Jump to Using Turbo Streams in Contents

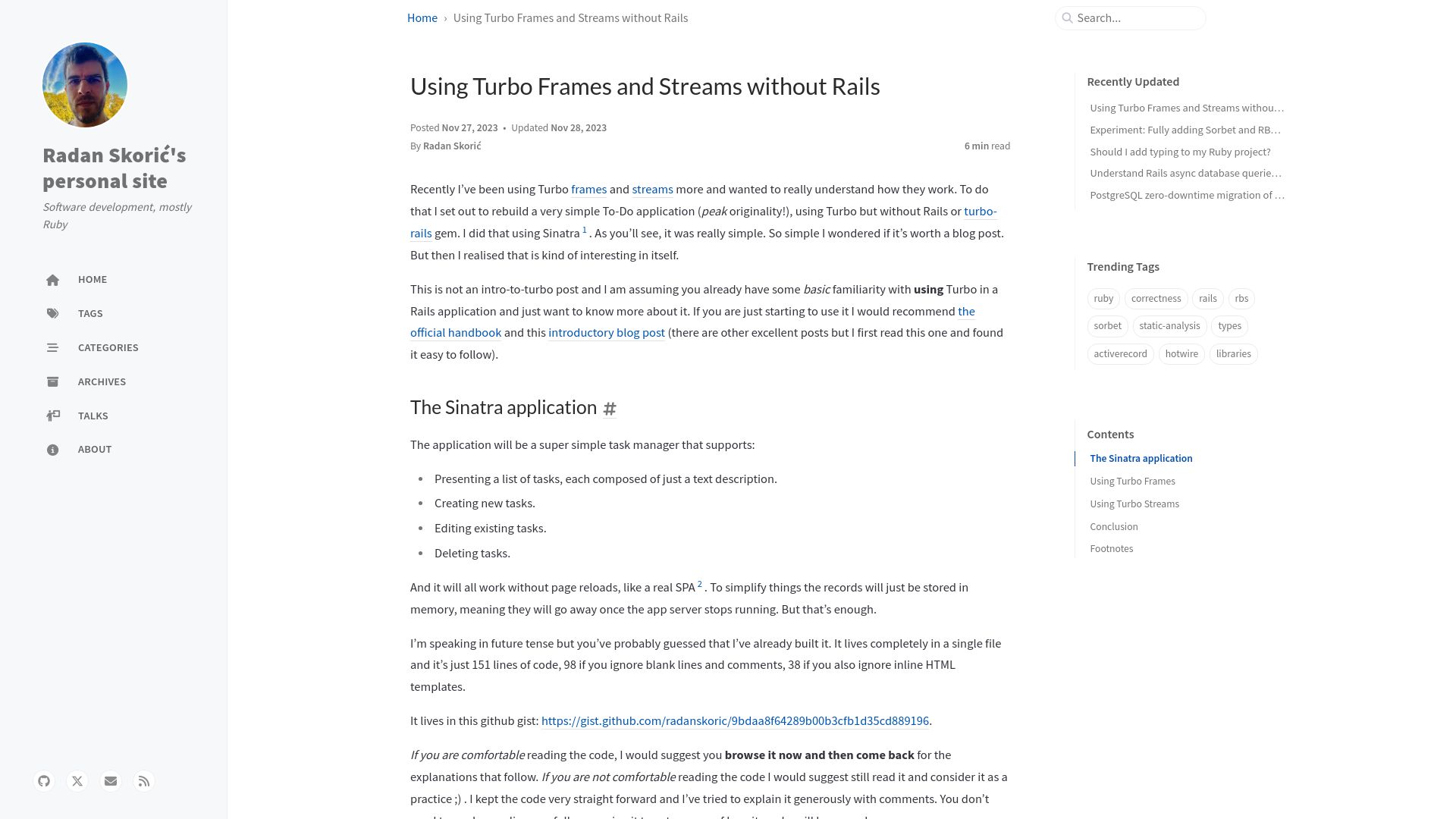[x=1134, y=504]
